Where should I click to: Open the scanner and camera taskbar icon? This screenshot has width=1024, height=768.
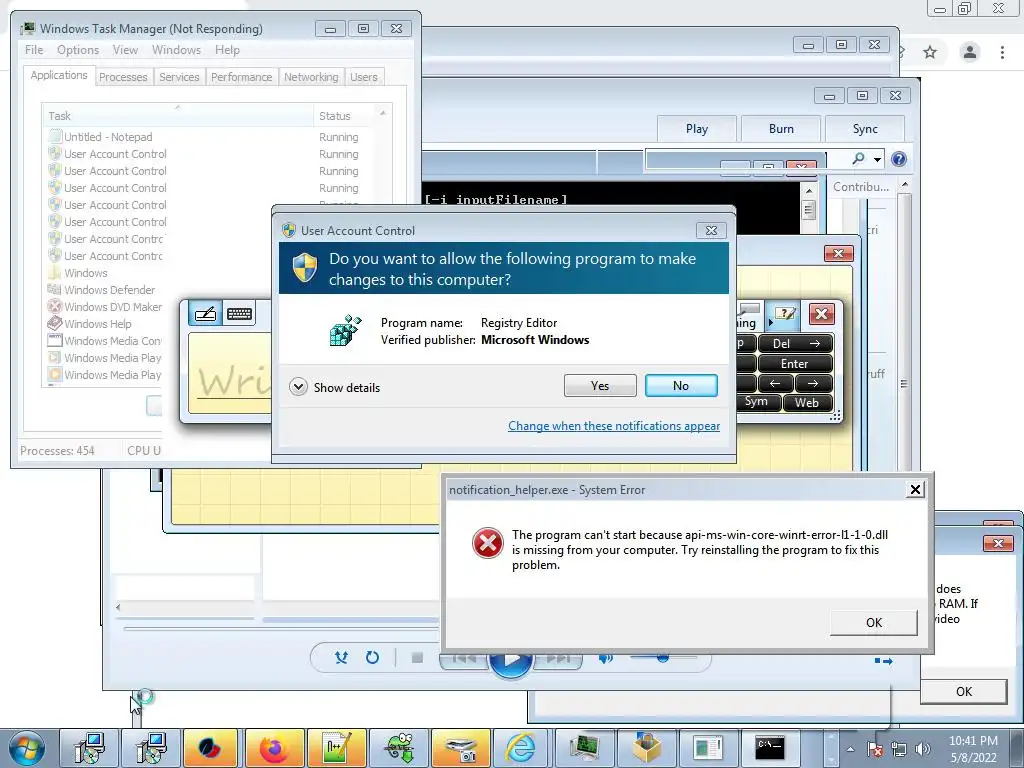tap(460, 748)
